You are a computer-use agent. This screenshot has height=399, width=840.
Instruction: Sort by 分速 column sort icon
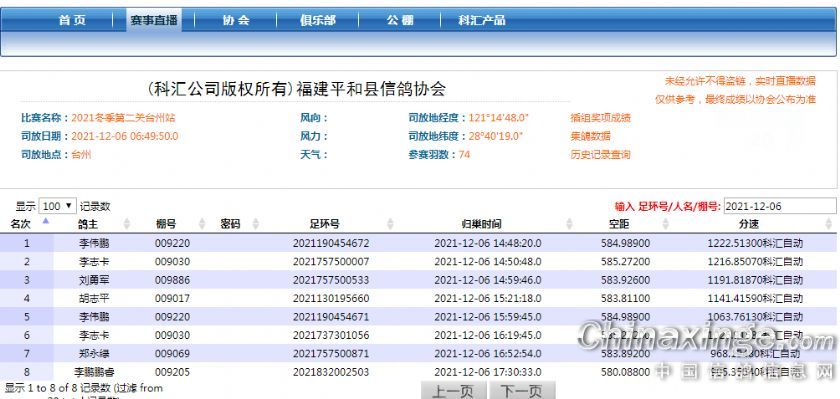[x=829, y=224]
